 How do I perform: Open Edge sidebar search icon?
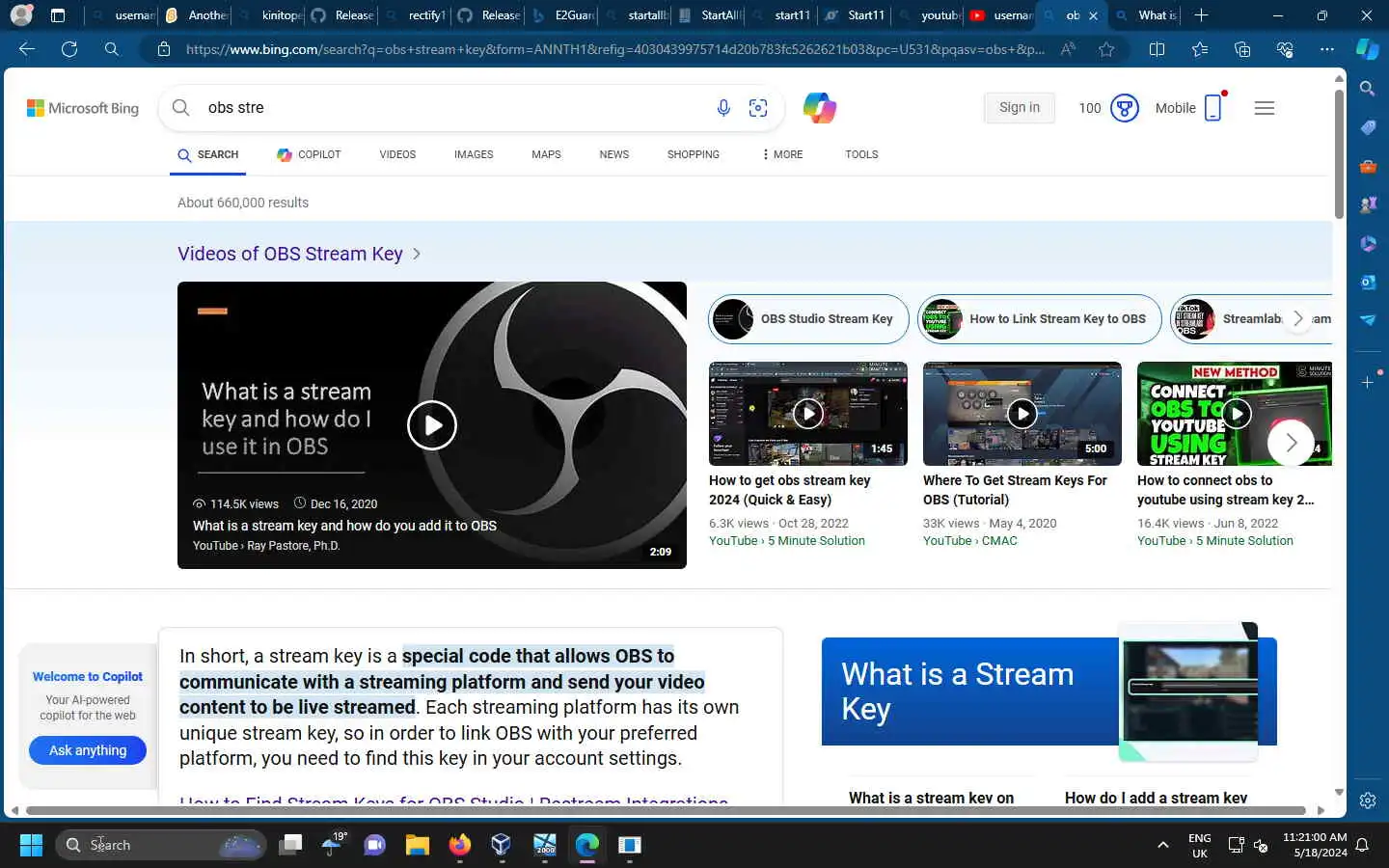1368,89
